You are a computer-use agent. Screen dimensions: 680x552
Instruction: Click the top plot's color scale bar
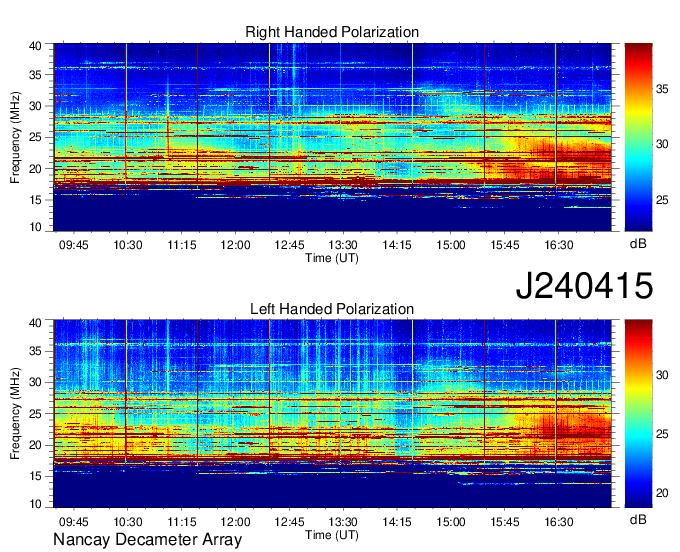638,137
